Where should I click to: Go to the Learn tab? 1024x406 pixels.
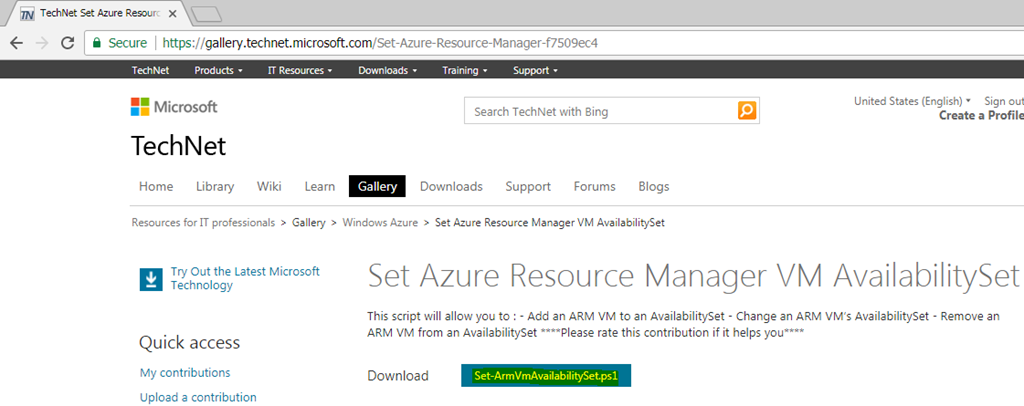pyautogui.click(x=319, y=187)
